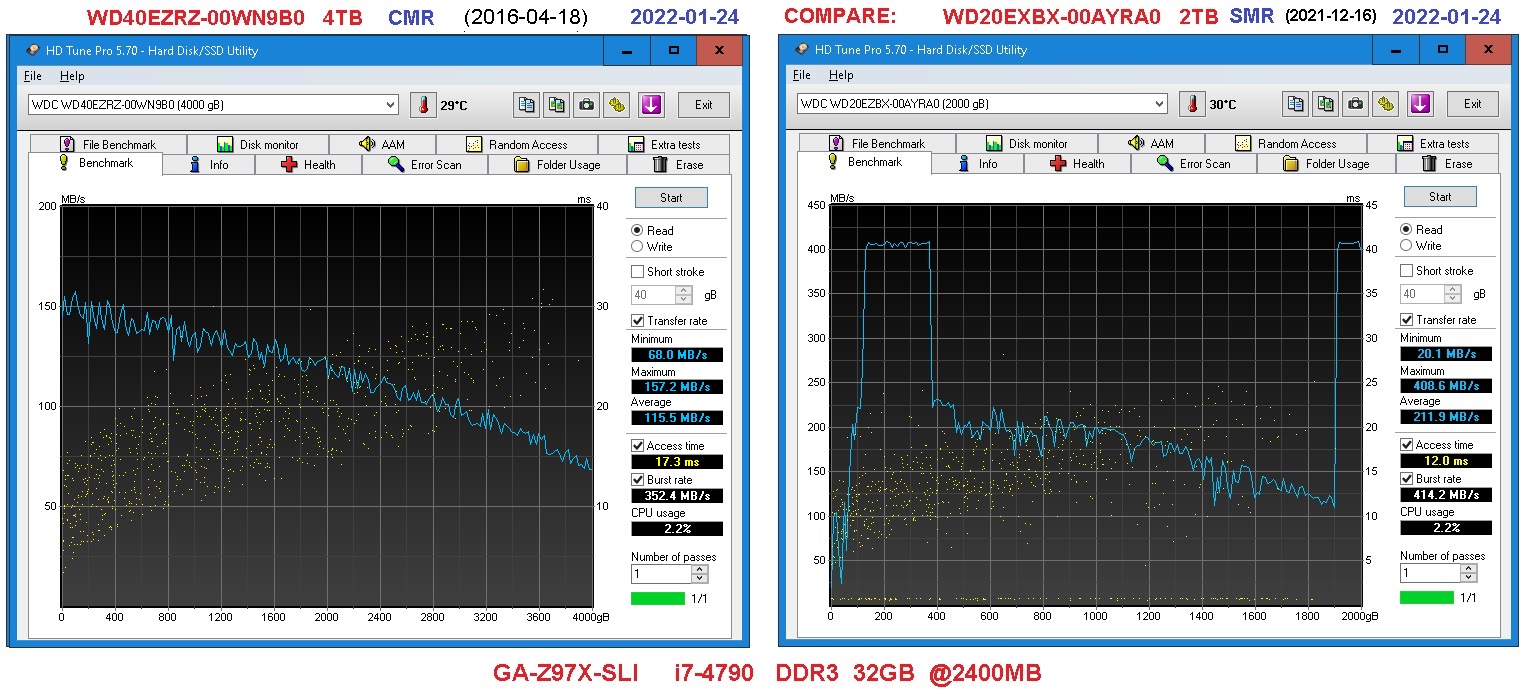The width and height of the screenshot is (1526, 694).
Task: Open the Health tab in WD40EZRZ window
Action: pos(308,165)
